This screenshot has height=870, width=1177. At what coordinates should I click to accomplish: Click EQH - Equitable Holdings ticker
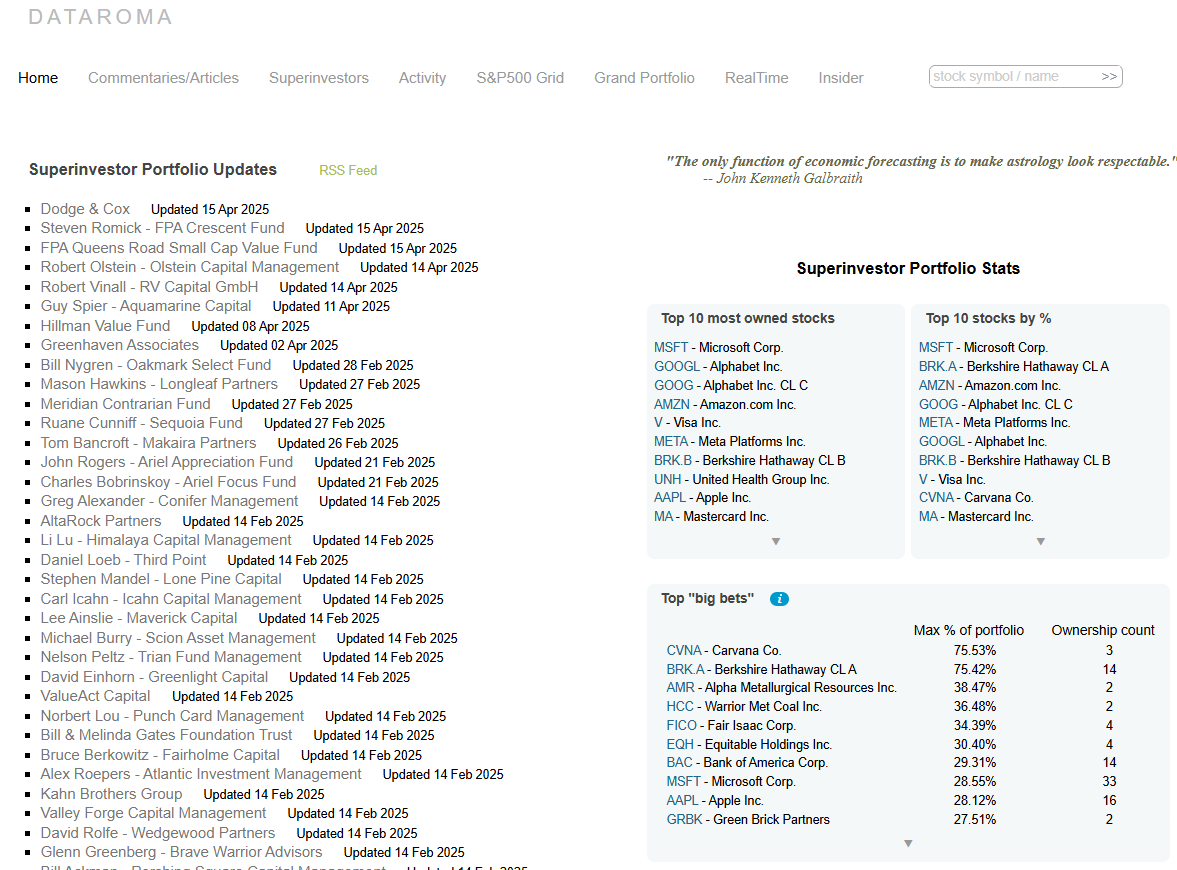tap(680, 745)
